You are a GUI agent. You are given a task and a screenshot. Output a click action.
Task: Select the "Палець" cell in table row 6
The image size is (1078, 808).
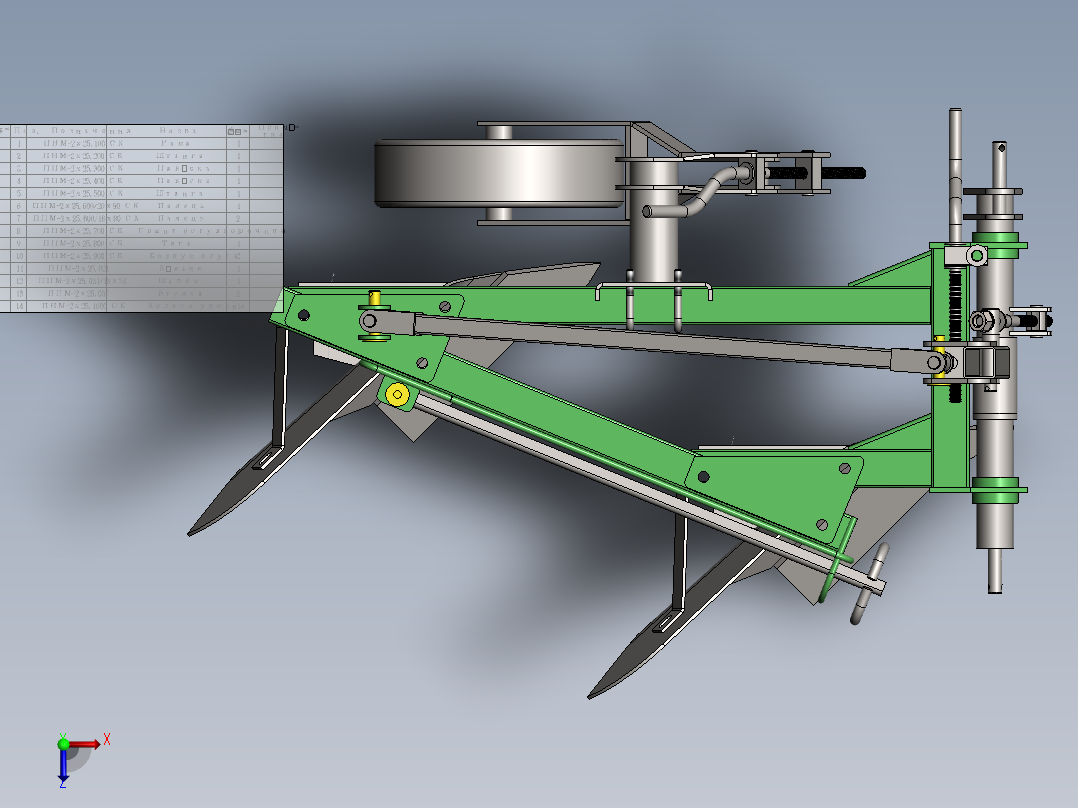pyautogui.click(x=167, y=206)
